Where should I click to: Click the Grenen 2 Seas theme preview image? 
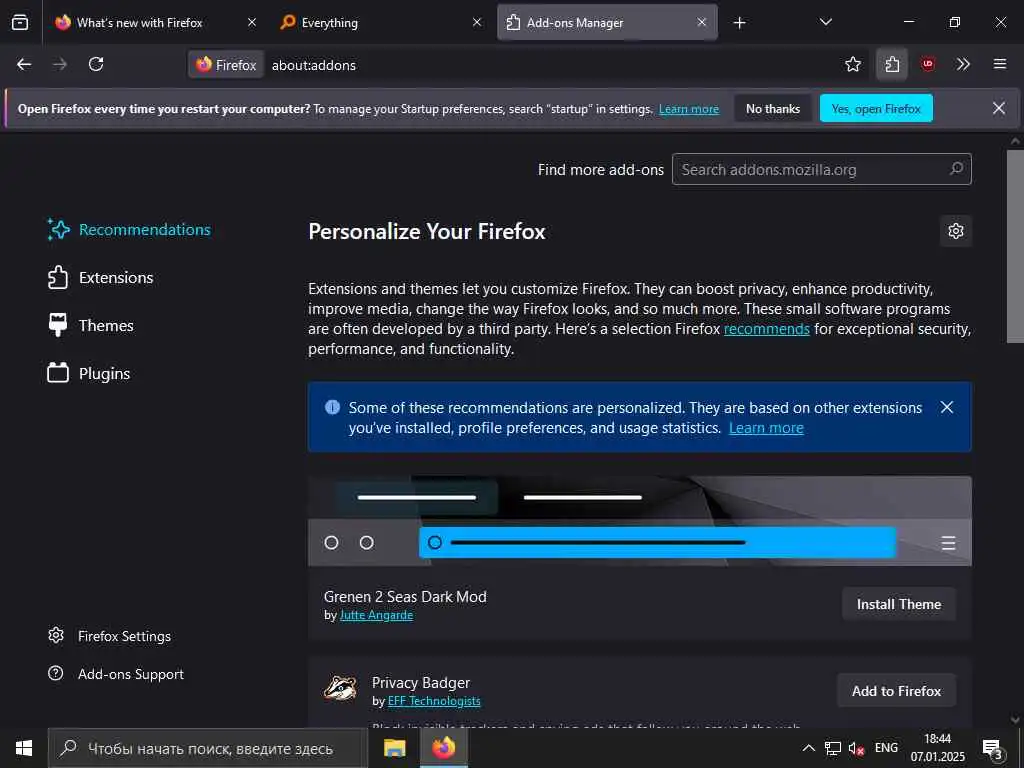tap(639, 521)
